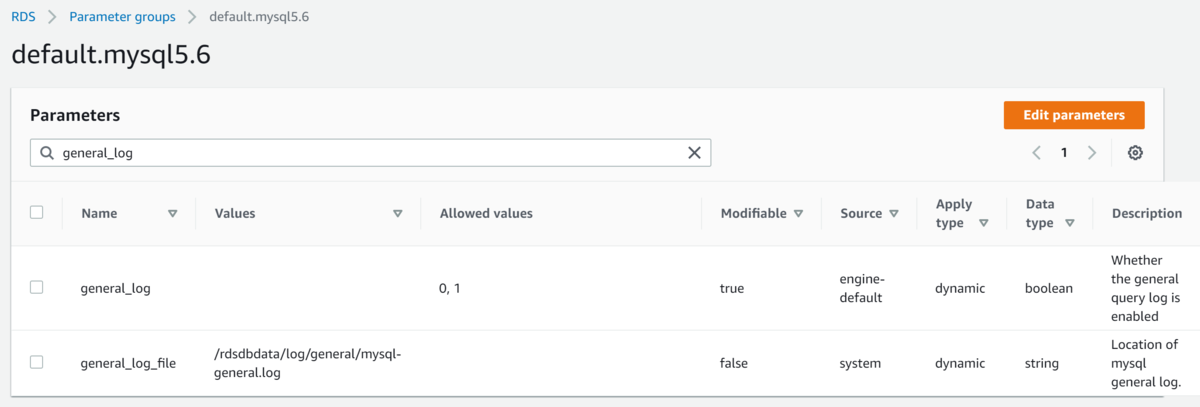Viewport: 1200px width, 407px height.
Task: Click the Parameters section heading
Action: coord(75,115)
